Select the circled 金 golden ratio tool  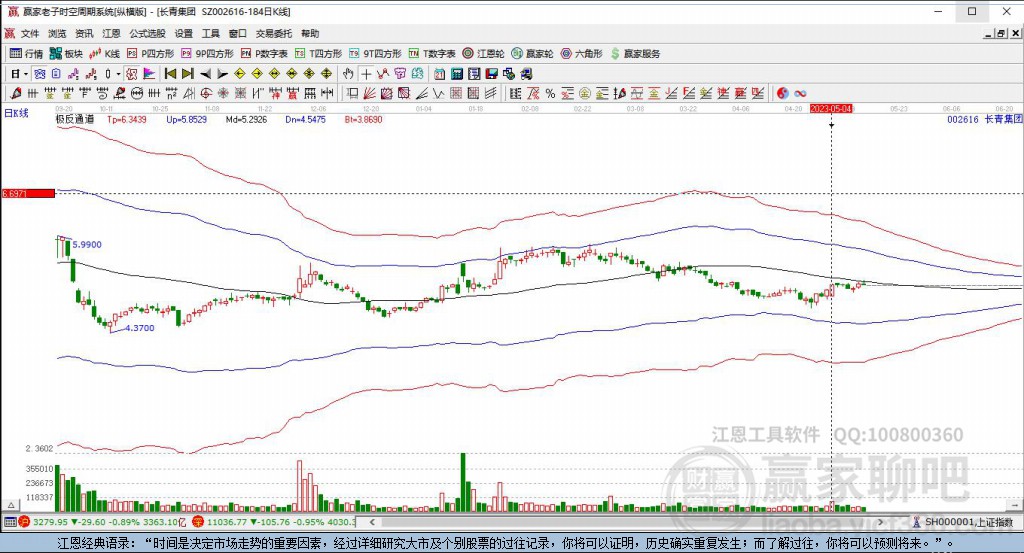point(585,93)
